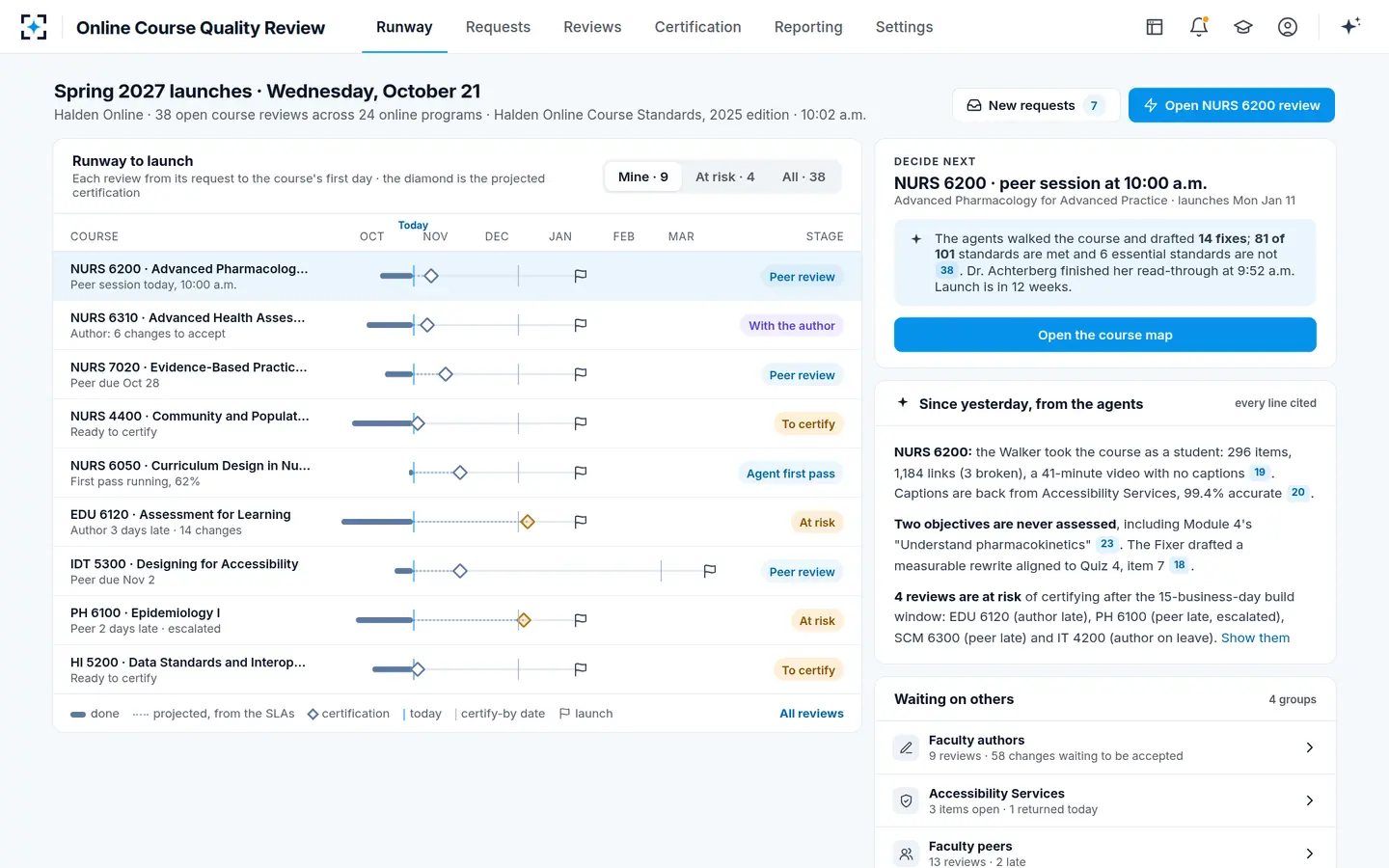
Task: Click the graduation cap icon
Action: (x=1243, y=27)
